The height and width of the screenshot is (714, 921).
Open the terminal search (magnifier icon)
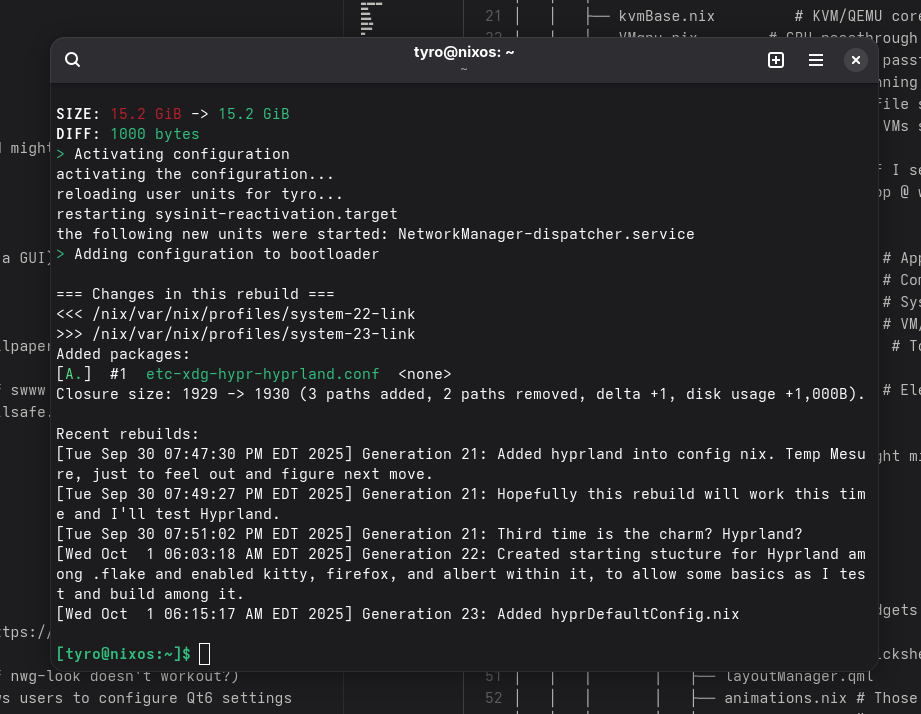[x=72, y=60]
